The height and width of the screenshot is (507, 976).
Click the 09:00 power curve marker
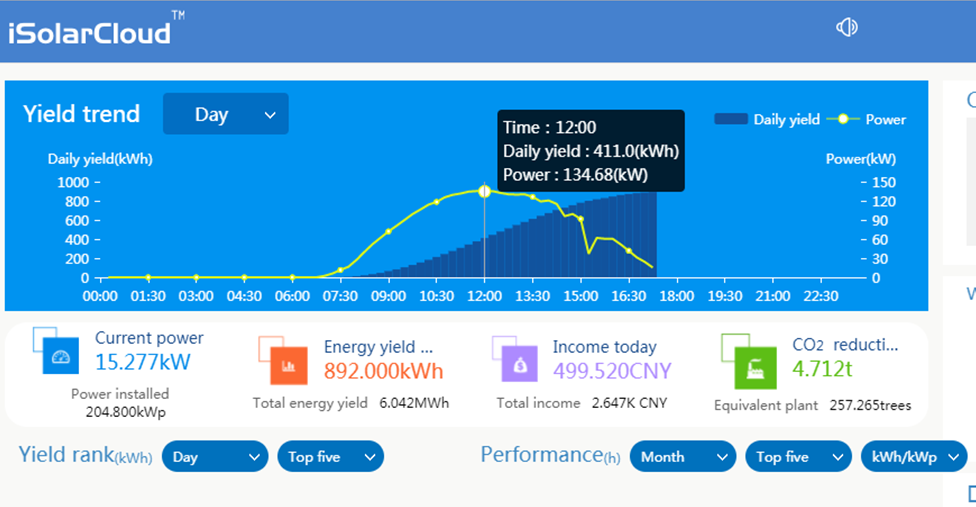click(x=388, y=231)
